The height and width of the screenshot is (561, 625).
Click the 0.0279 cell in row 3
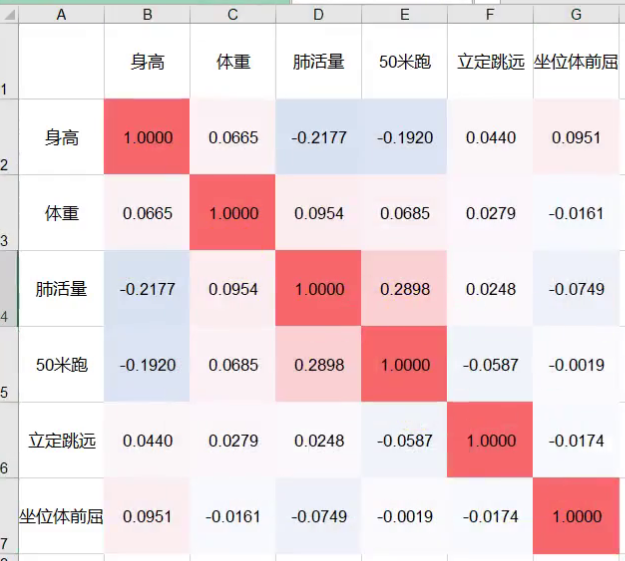click(x=490, y=213)
